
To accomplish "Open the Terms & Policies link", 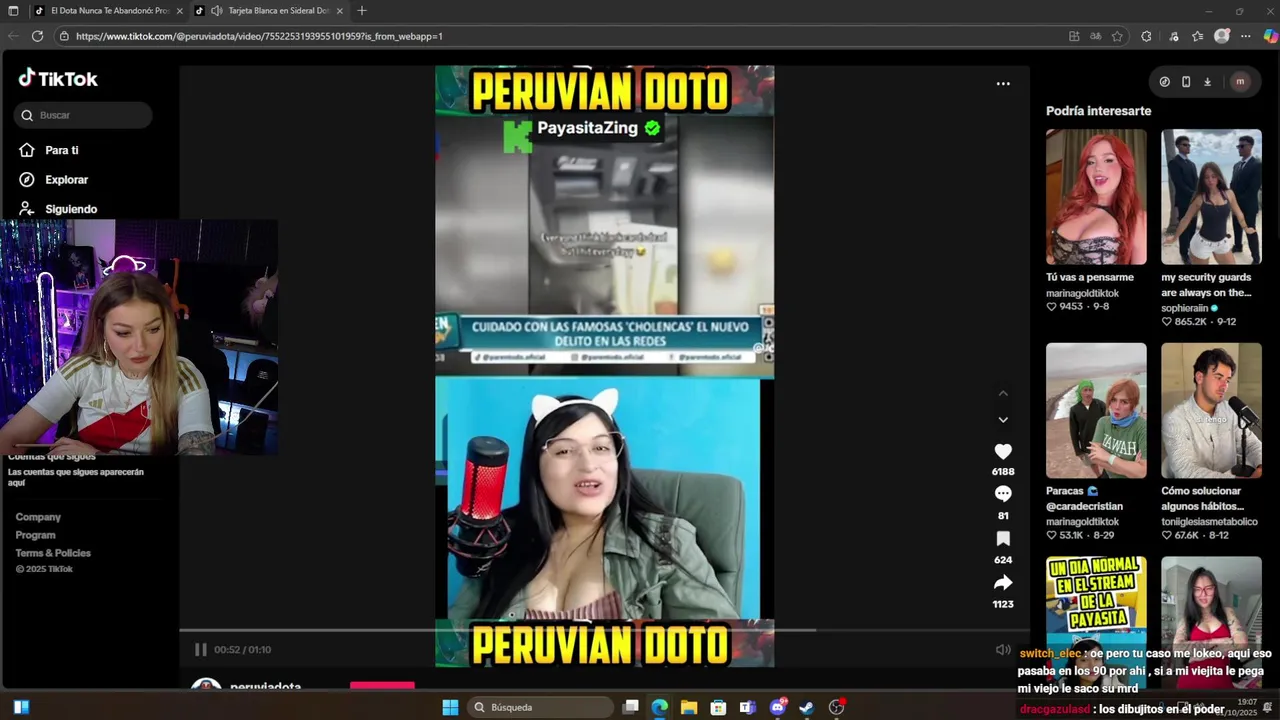I will pos(53,553).
